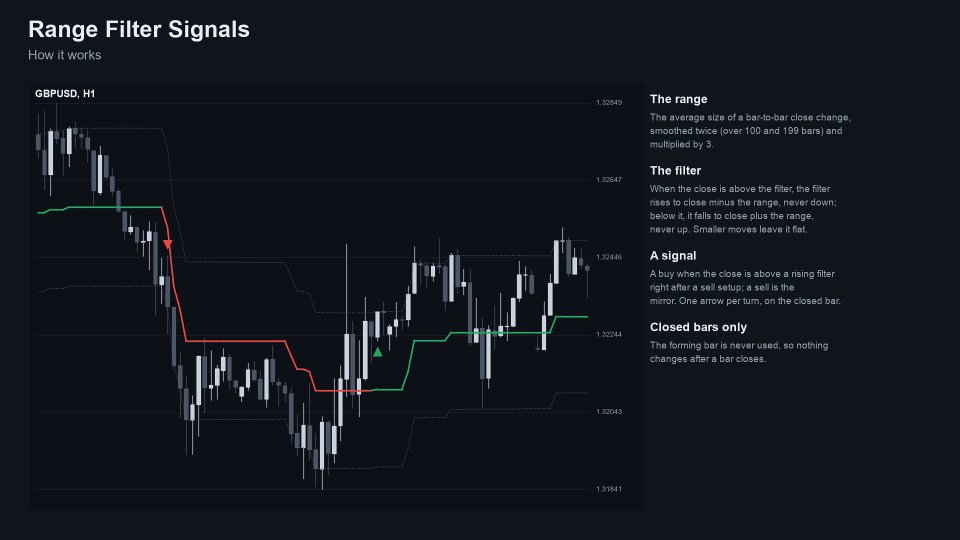Click the paragraph about smoothed bar-to-bar change
960x540 pixels.
coord(750,131)
